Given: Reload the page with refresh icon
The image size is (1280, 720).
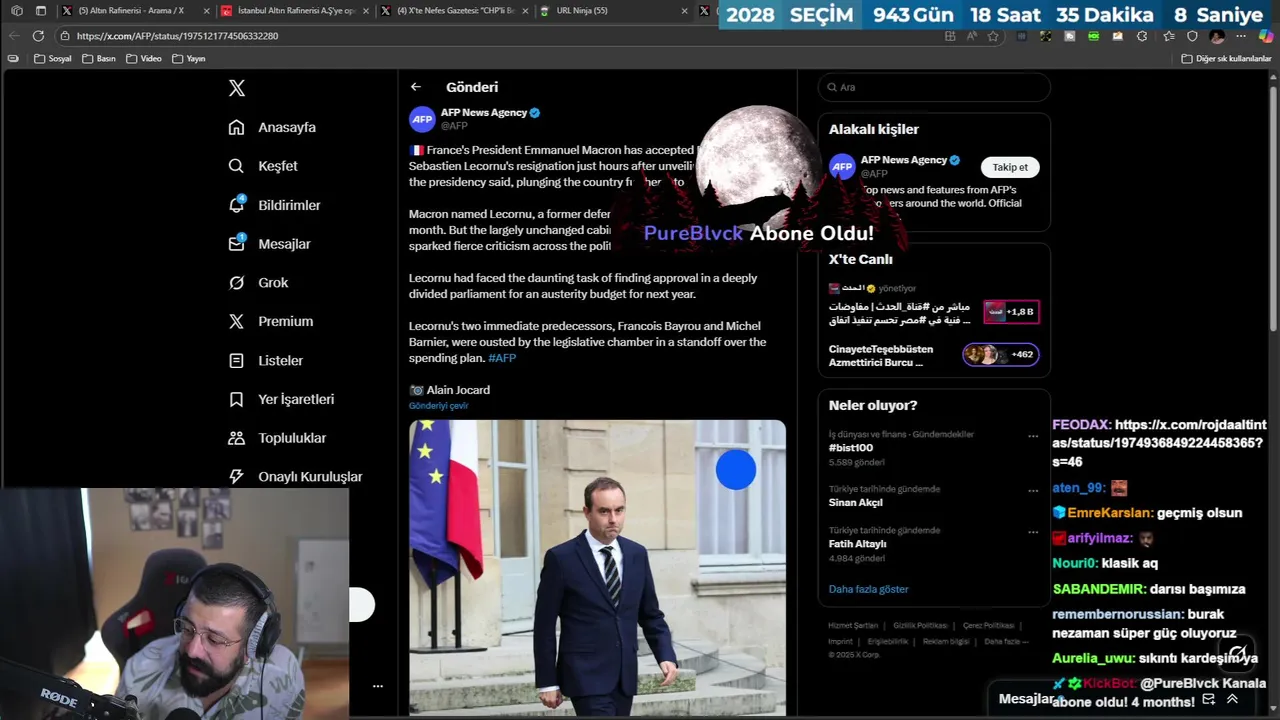Looking at the screenshot, I should 38,35.
